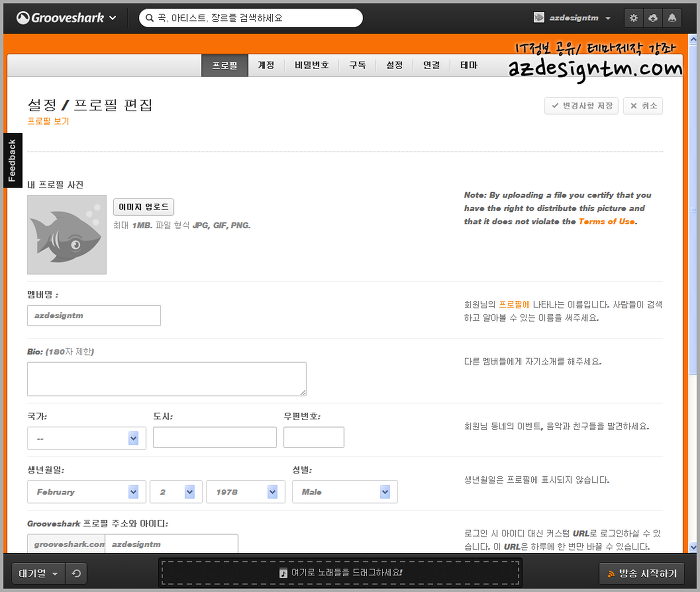Click the user avatar icon in header
This screenshot has width=700, height=592.
tap(539, 17)
